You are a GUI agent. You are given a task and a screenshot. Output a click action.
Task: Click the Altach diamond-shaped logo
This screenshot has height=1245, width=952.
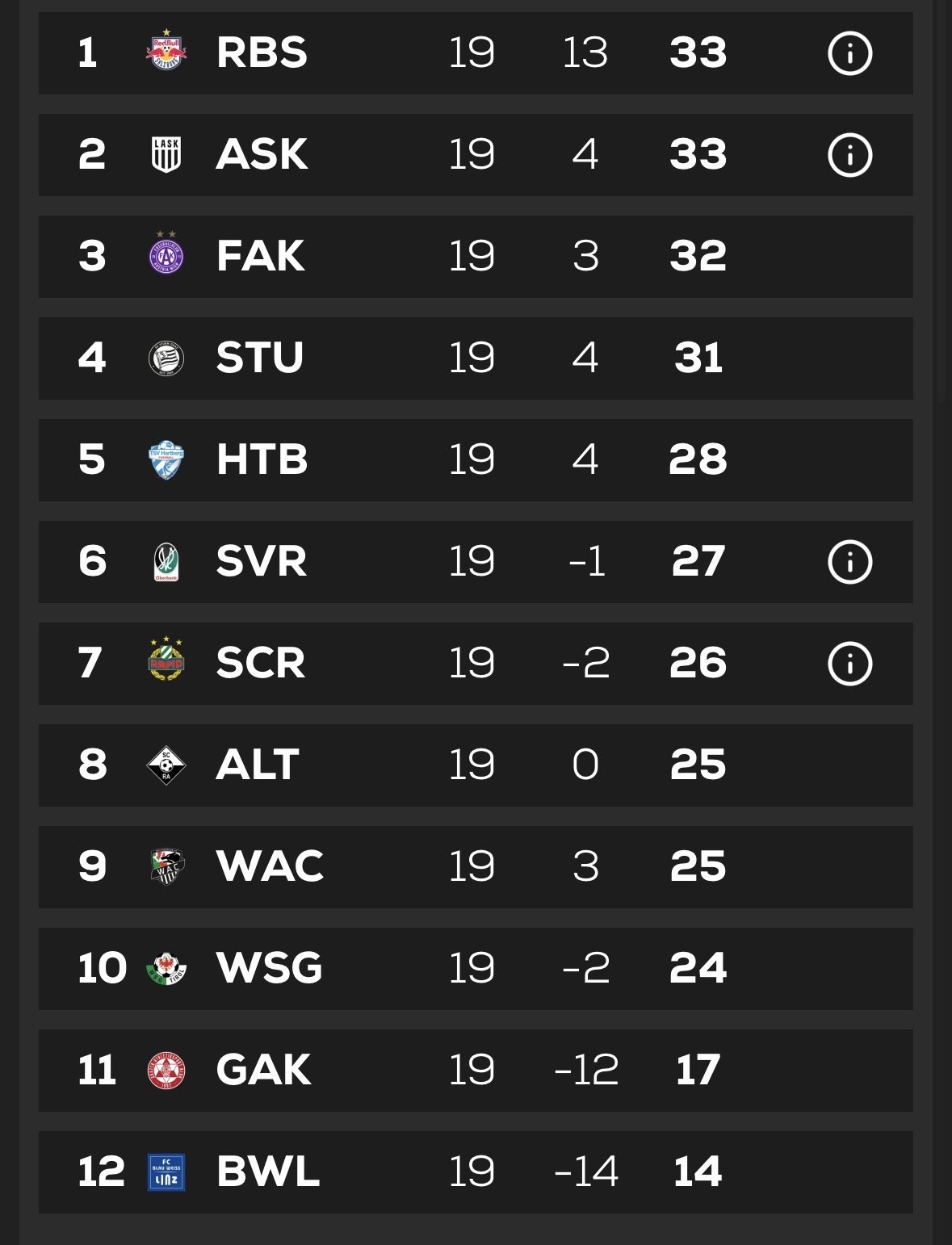tap(166, 765)
